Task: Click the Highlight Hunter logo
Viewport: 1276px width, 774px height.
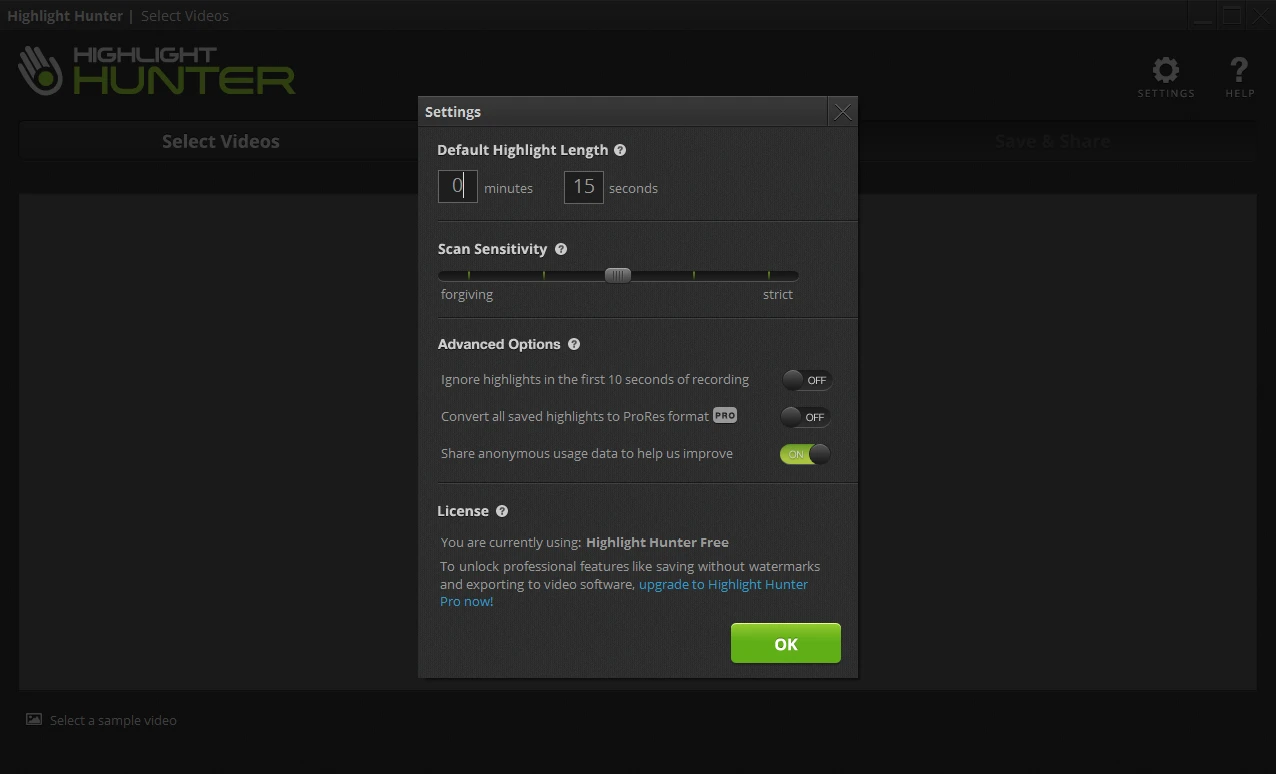Action: coord(157,70)
